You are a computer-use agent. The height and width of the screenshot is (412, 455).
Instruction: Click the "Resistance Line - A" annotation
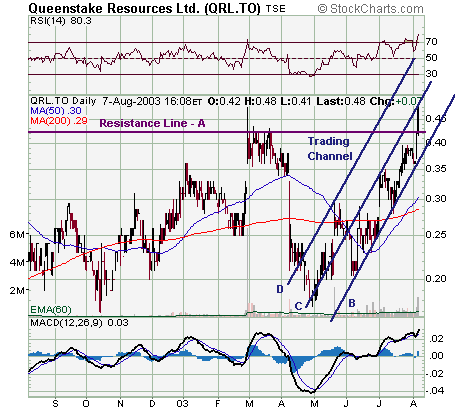pos(152,124)
